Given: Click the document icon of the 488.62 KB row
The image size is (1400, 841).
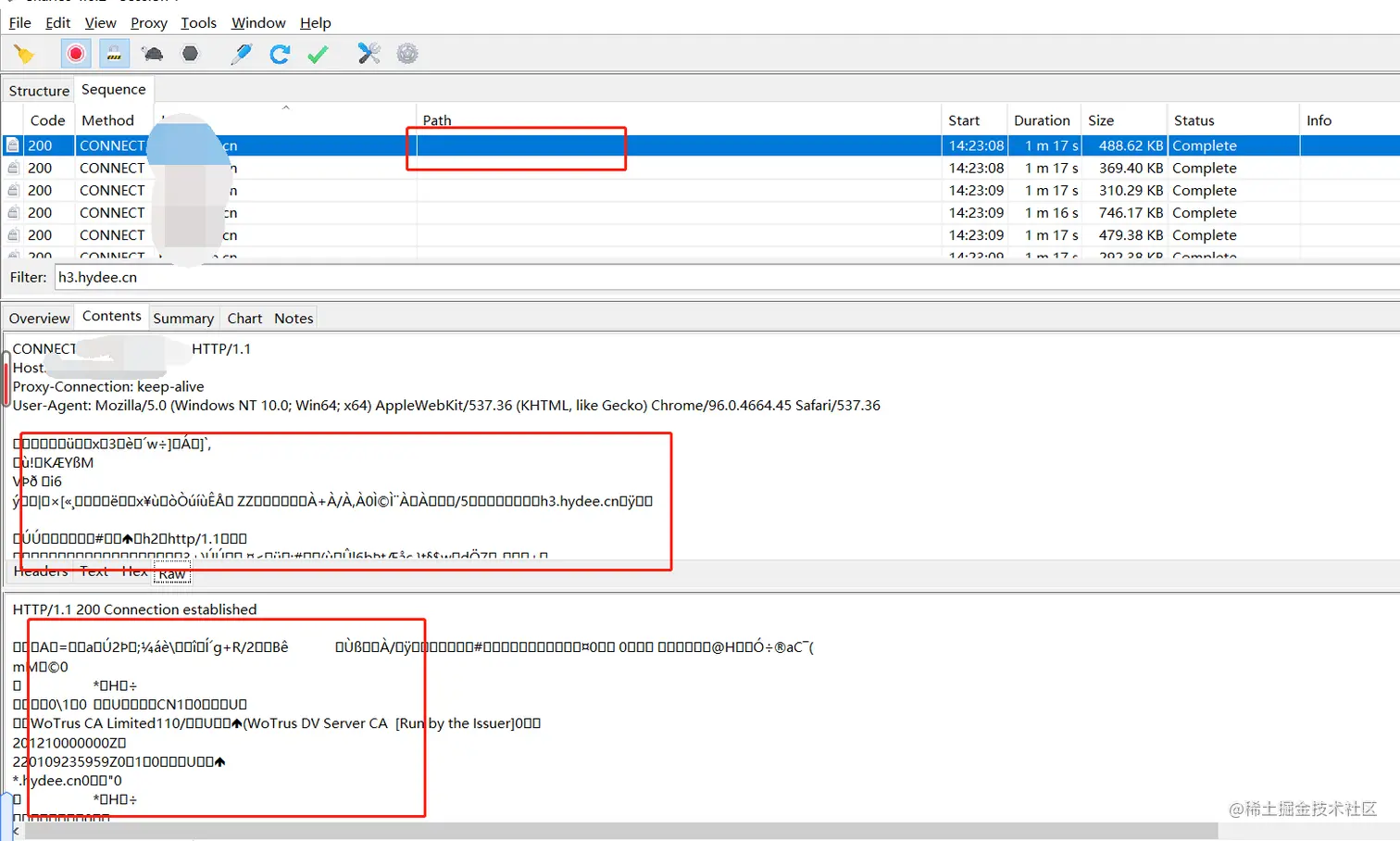Looking at the screenshot, I should (13, 145).
